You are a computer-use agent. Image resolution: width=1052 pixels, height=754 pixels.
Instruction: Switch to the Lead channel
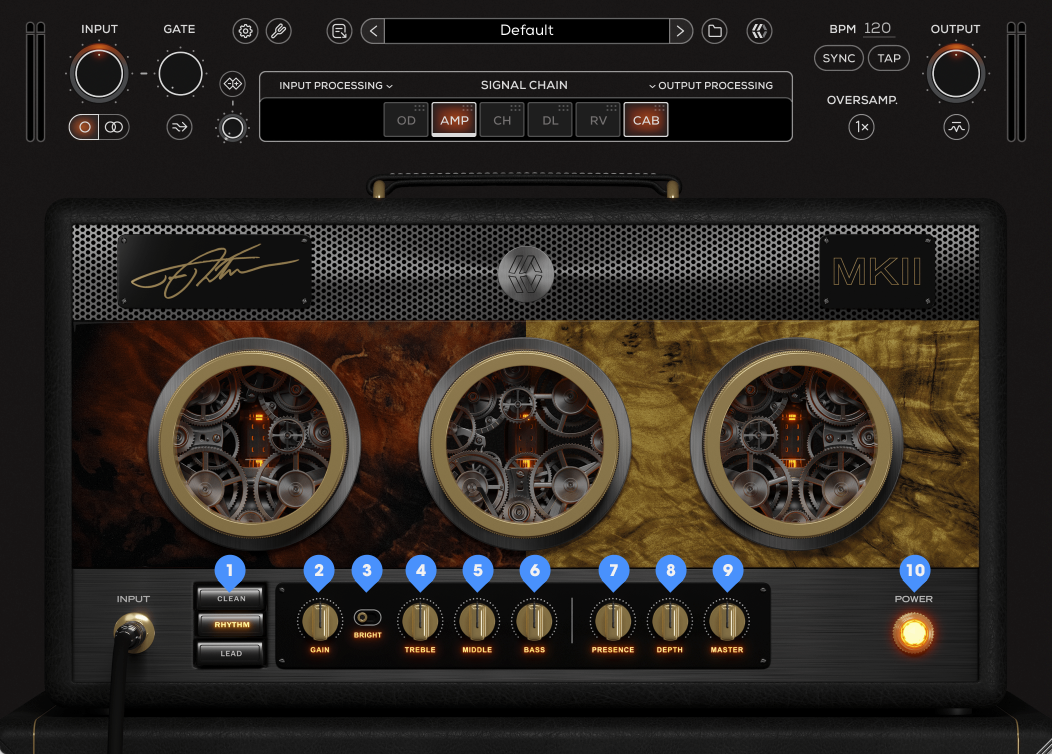(x=231, y=653)
